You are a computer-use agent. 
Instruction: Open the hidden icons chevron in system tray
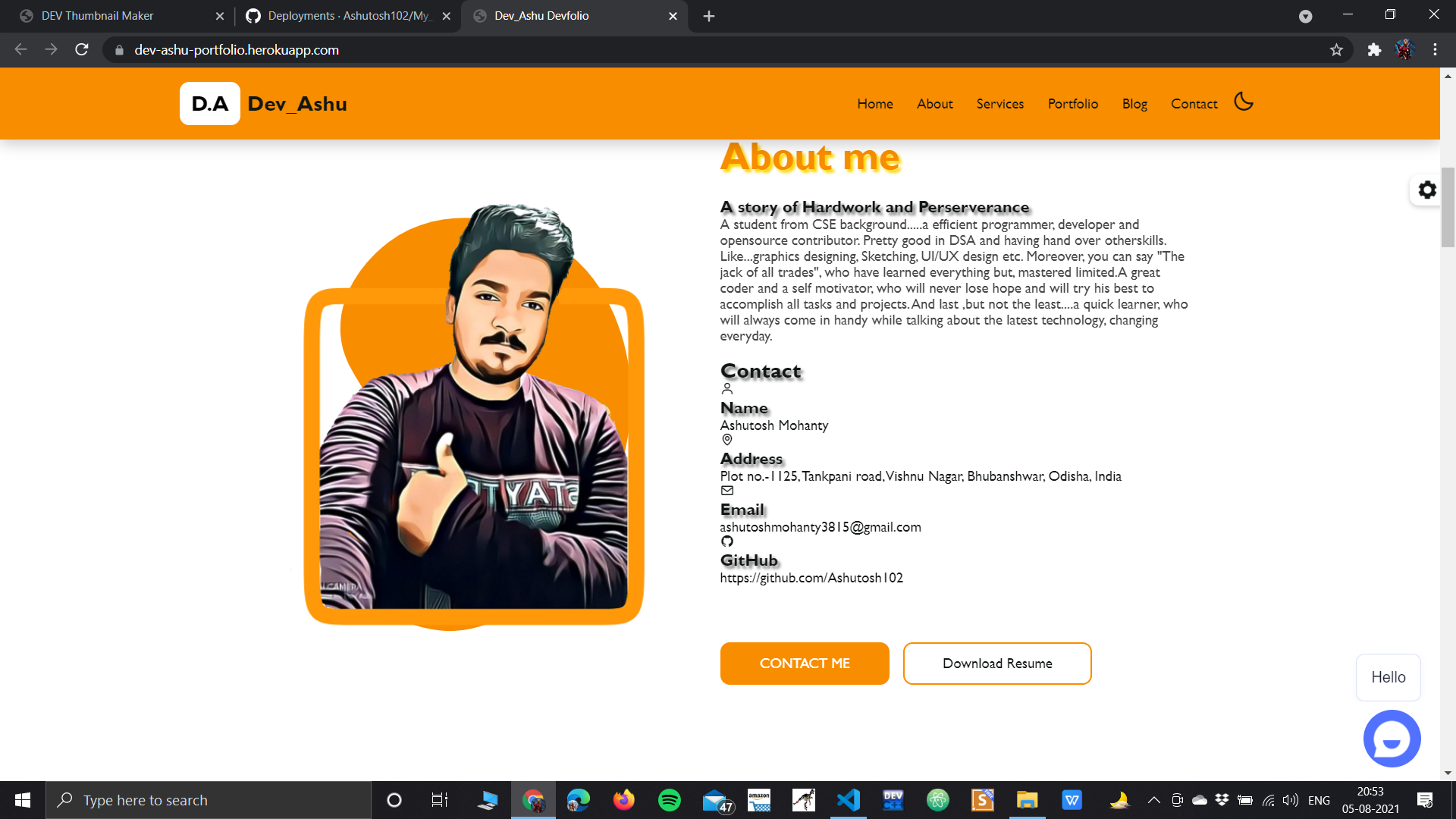click(1153, 799)
